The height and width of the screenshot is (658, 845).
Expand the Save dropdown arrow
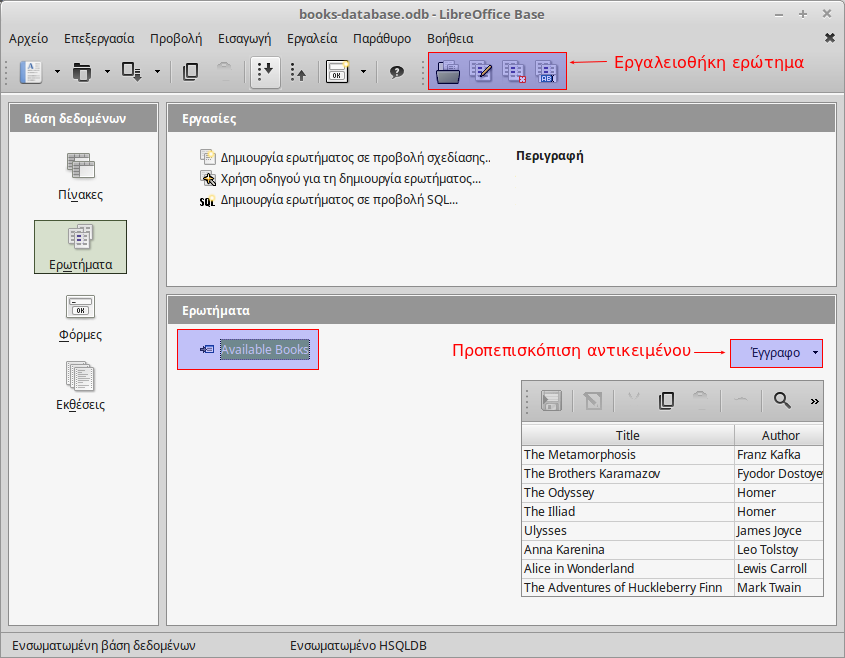pos(157,71)
